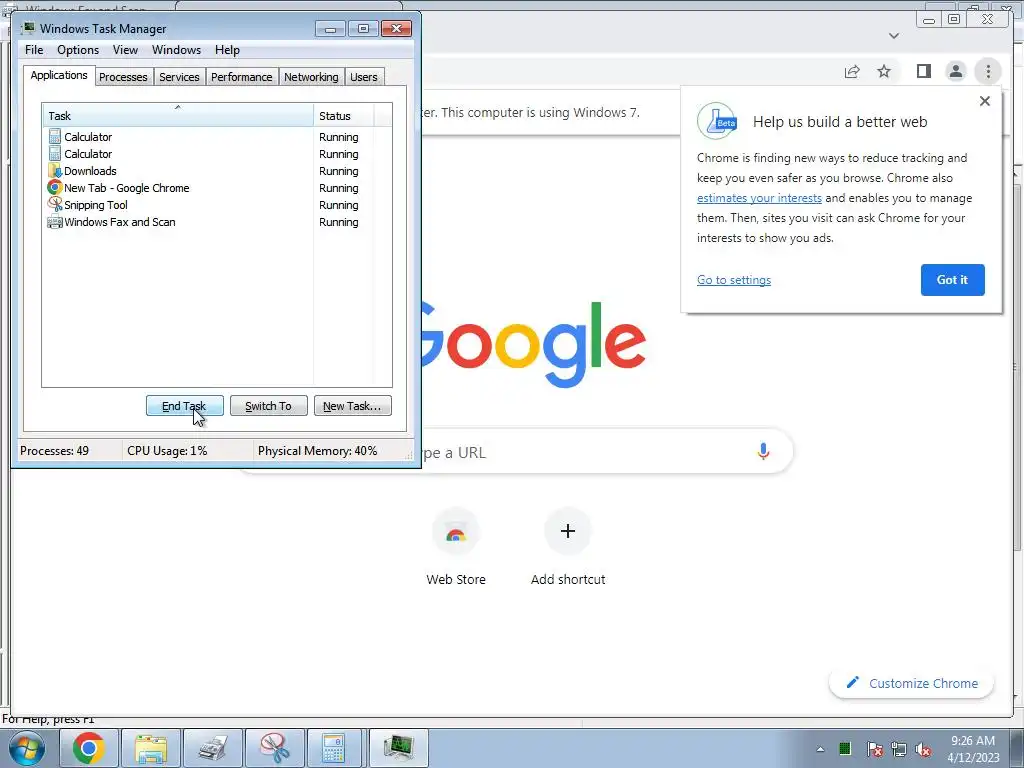1024x768 pixels.
Task: Click the End Task button
Action: (x=185, y=406)
